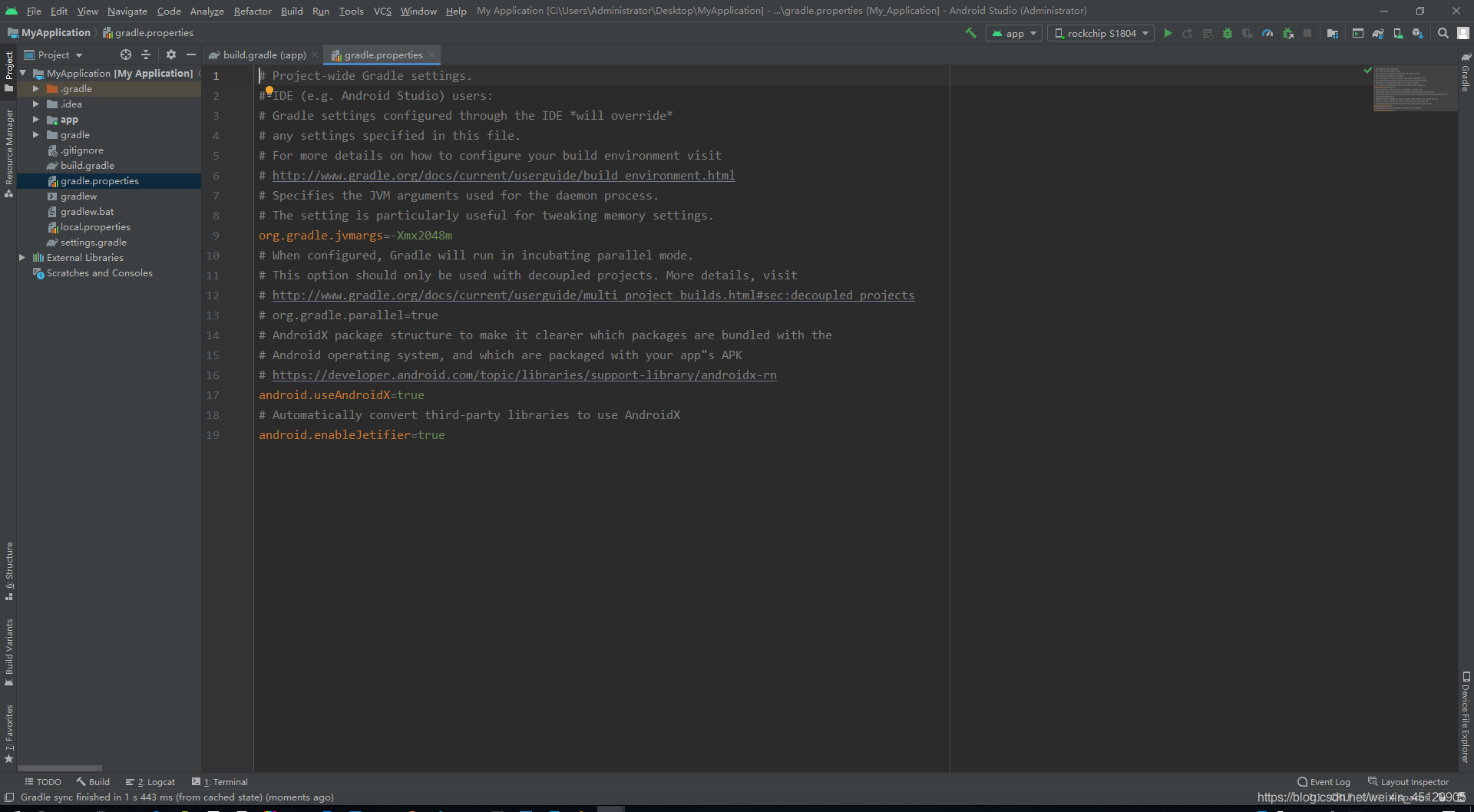
Task: Collapse the MyApplication root node
Action: click(23, 73)
